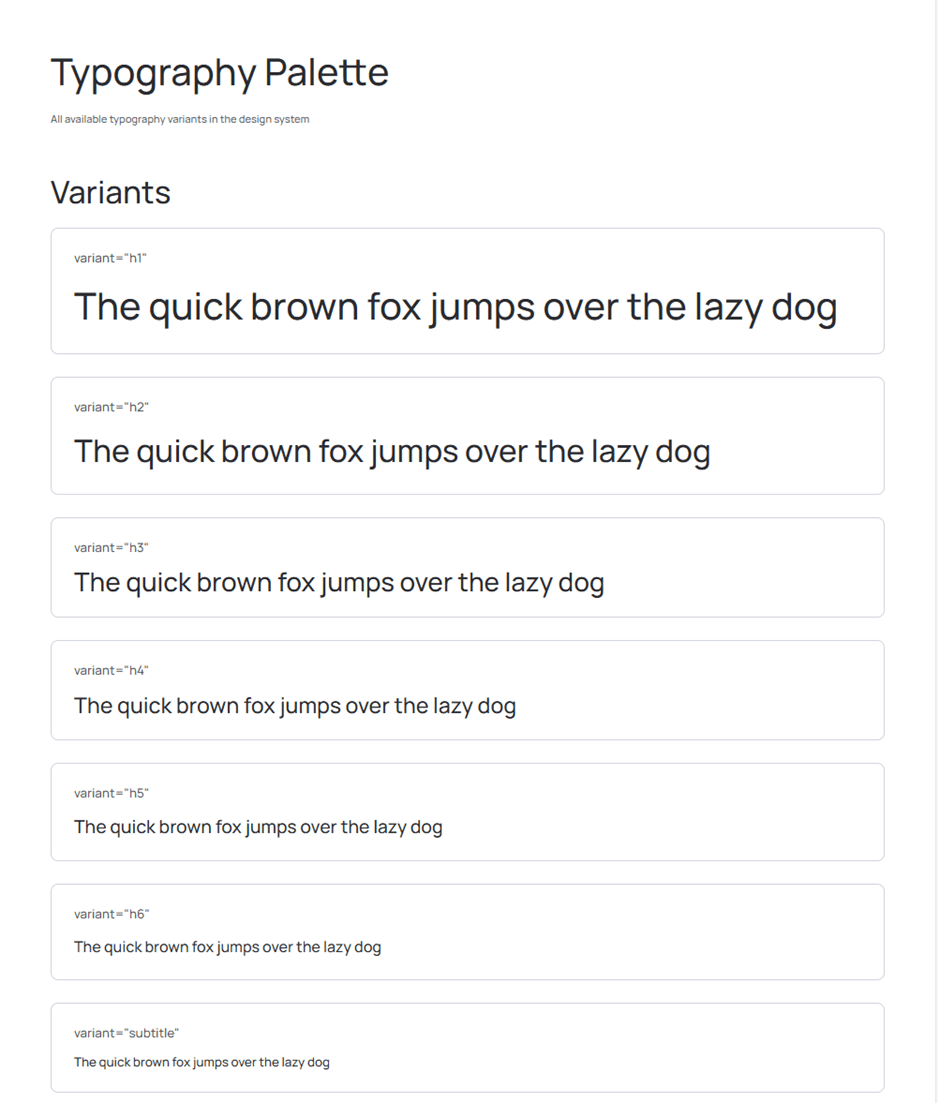Select the h4 sample sentence text
940x1103 pixels.
[x=295, y=706]
